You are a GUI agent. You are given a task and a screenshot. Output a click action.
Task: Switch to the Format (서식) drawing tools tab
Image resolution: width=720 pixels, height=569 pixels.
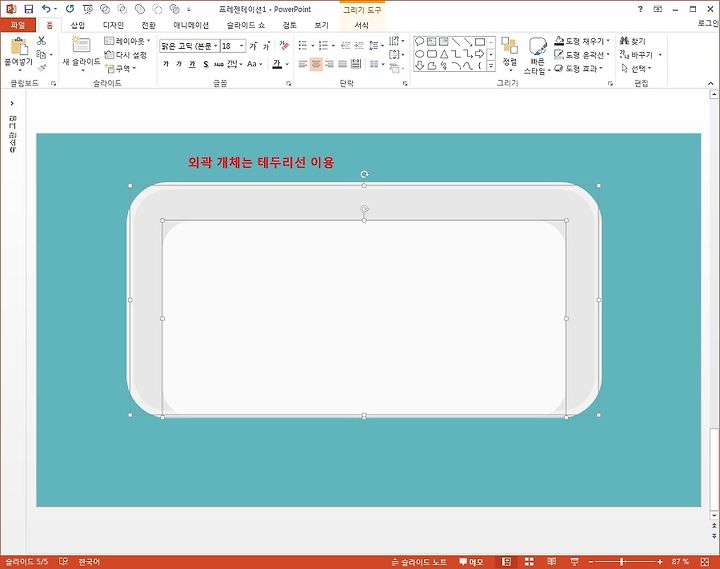(x=362, y=25)
